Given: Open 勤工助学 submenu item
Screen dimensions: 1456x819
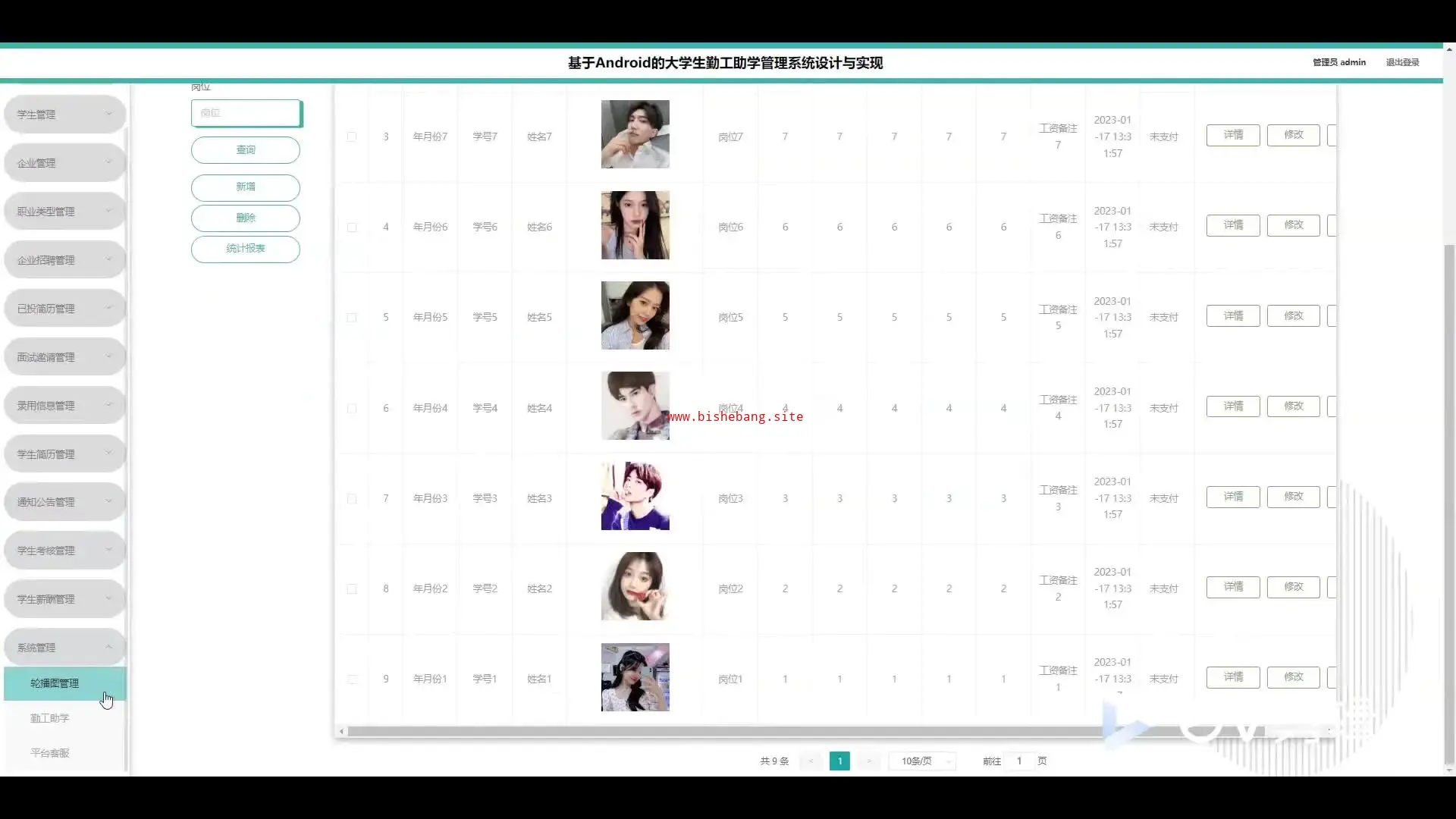Looking at the screenshot, I should coord(50,718).
